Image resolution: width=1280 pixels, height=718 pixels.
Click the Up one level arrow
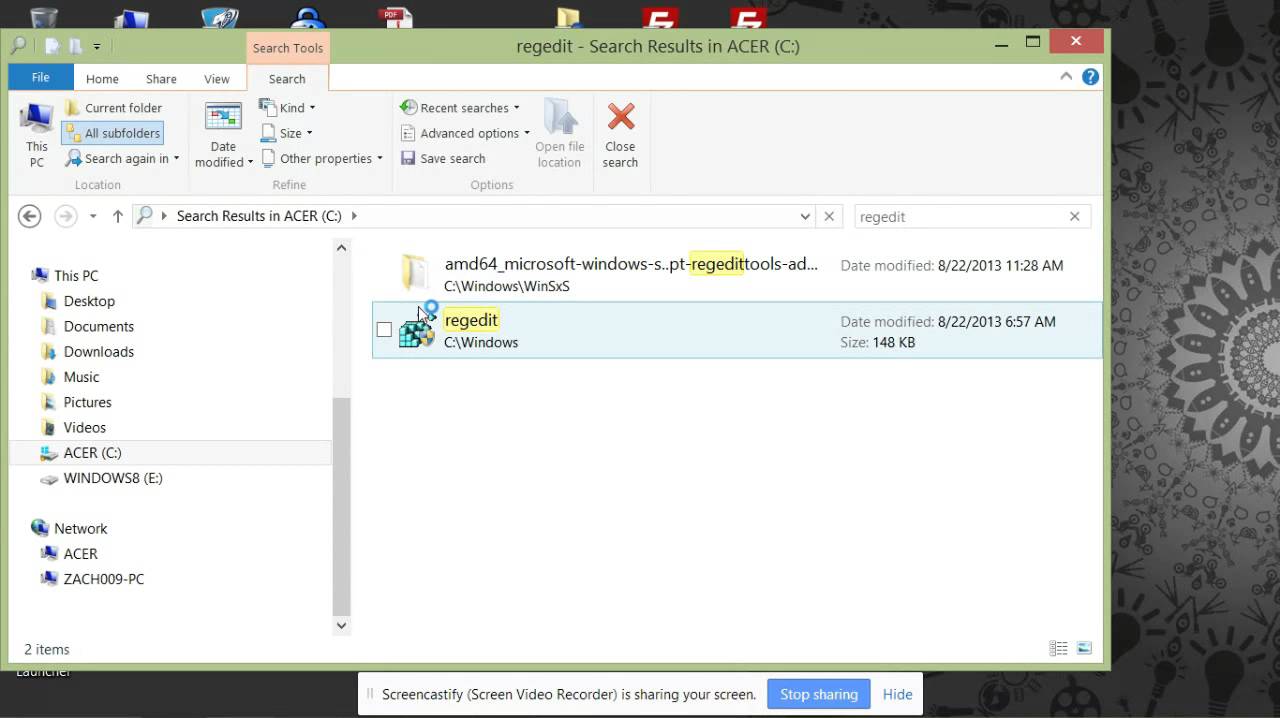click(117, 216)
